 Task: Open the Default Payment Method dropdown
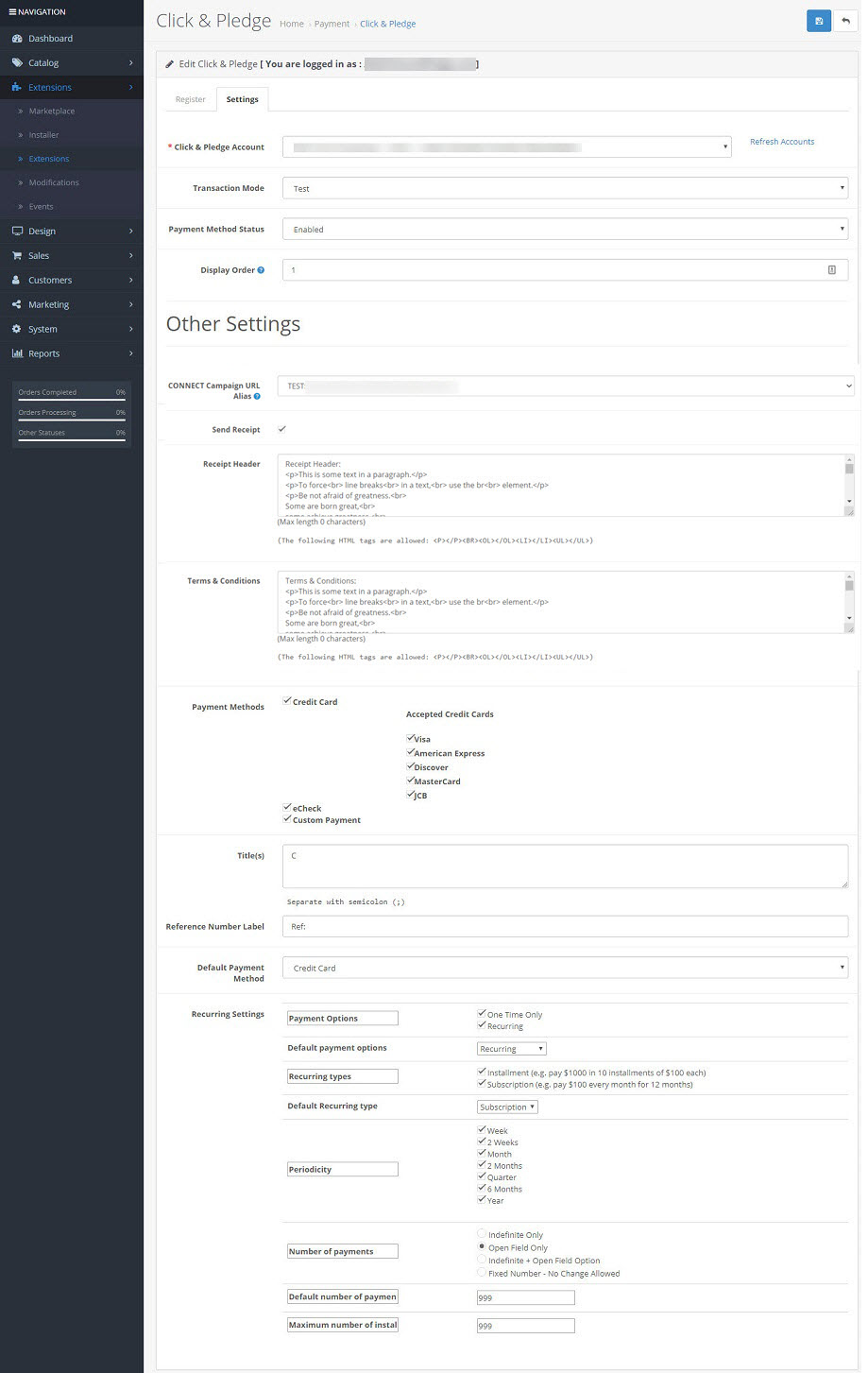565,968
